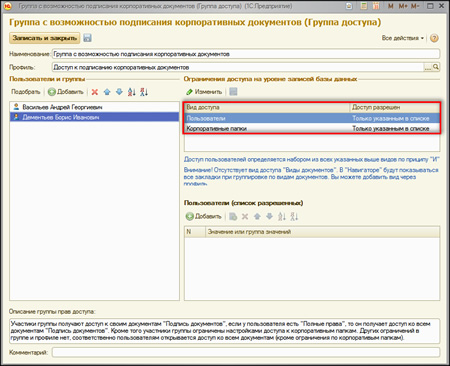Sort allowed values list descending
The height and width of the screenshot is (366, 450).
coord(294,217)
